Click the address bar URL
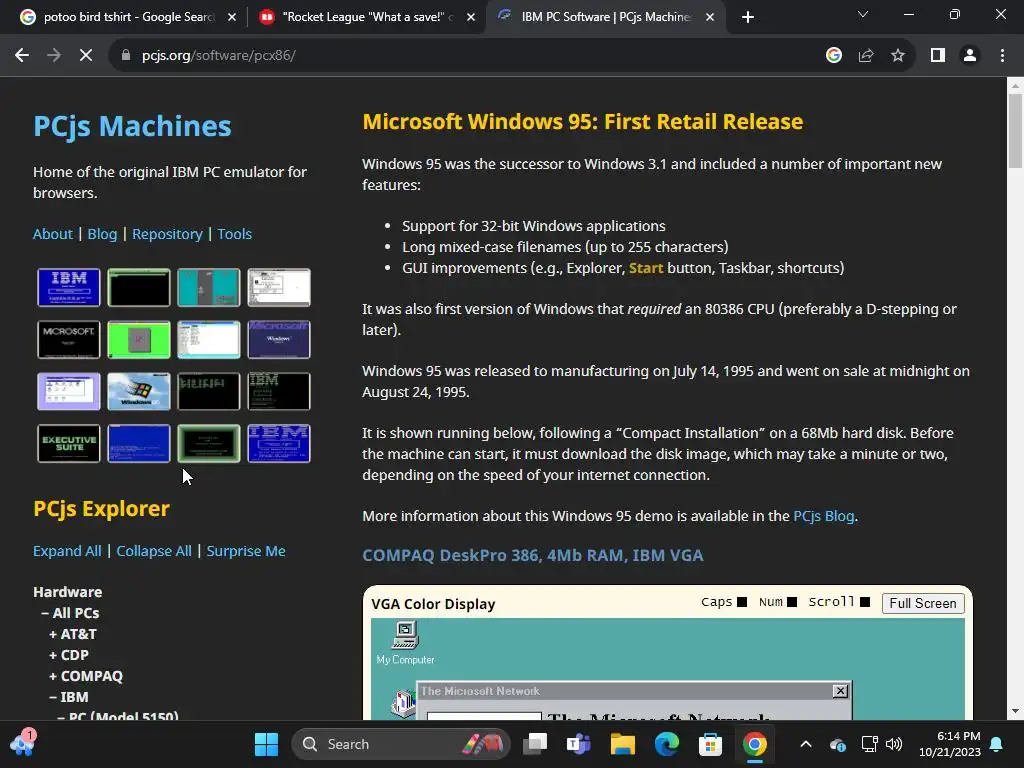 click(x=219, y=56)
